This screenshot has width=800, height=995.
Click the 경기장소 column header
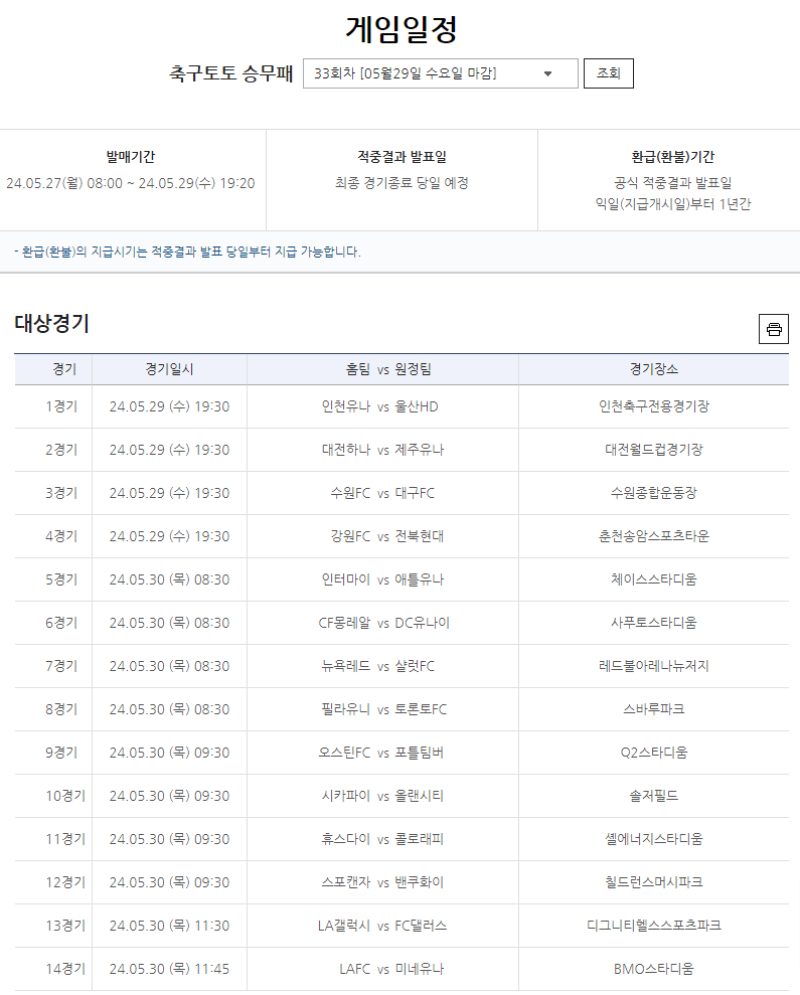coord(654,369)
